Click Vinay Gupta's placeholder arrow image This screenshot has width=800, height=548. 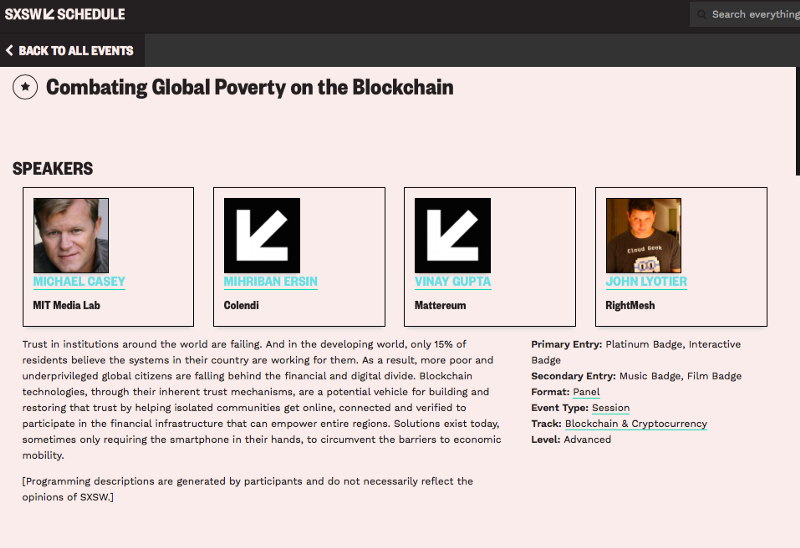(x=452, y=235)
